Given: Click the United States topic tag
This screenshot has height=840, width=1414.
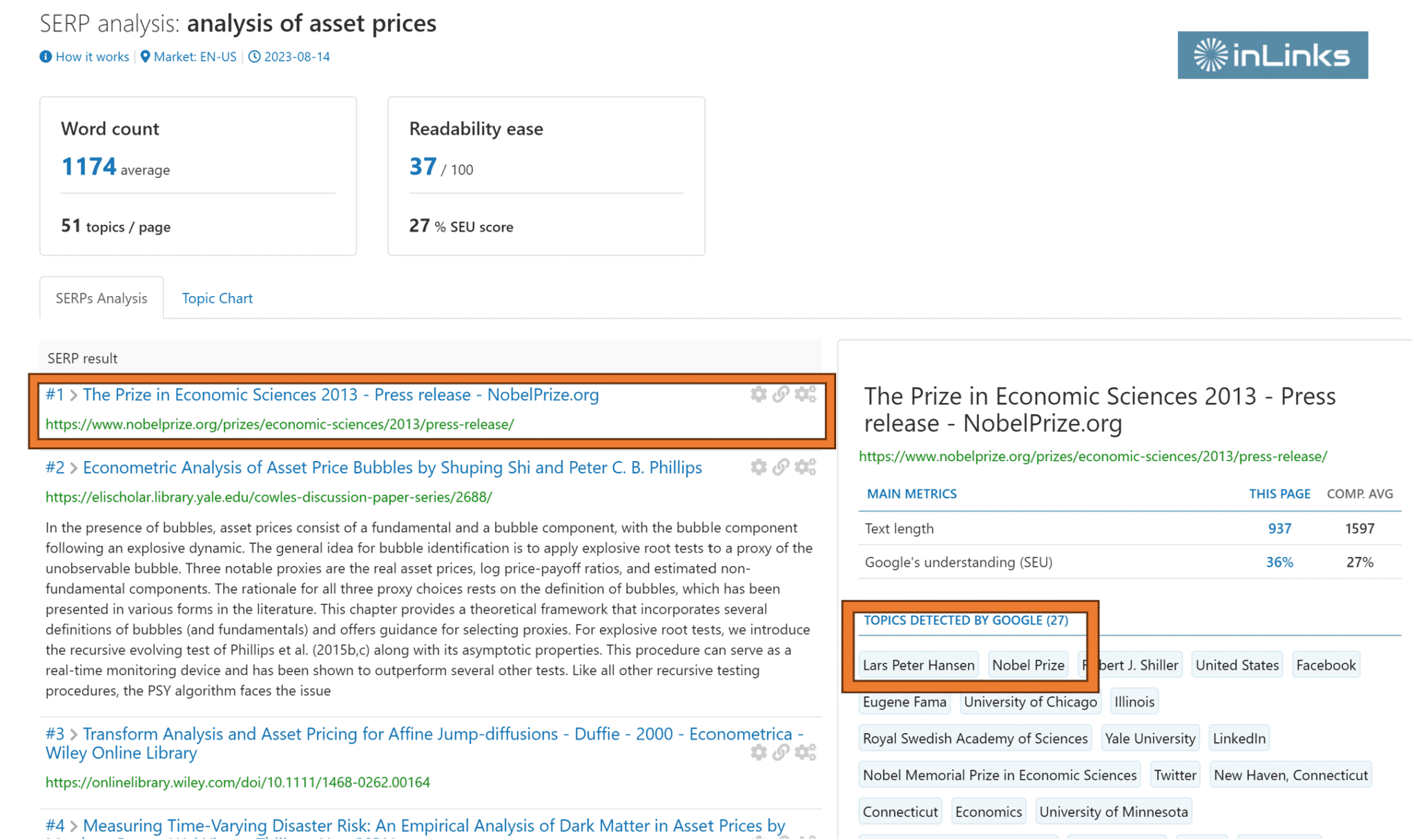Looking at the screenshot, I should pos(1237,665).
